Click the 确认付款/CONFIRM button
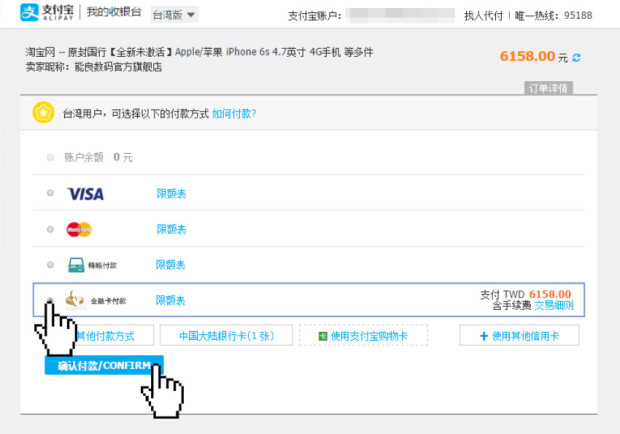Viewport: 620px width, 434px height. [104, 365]
